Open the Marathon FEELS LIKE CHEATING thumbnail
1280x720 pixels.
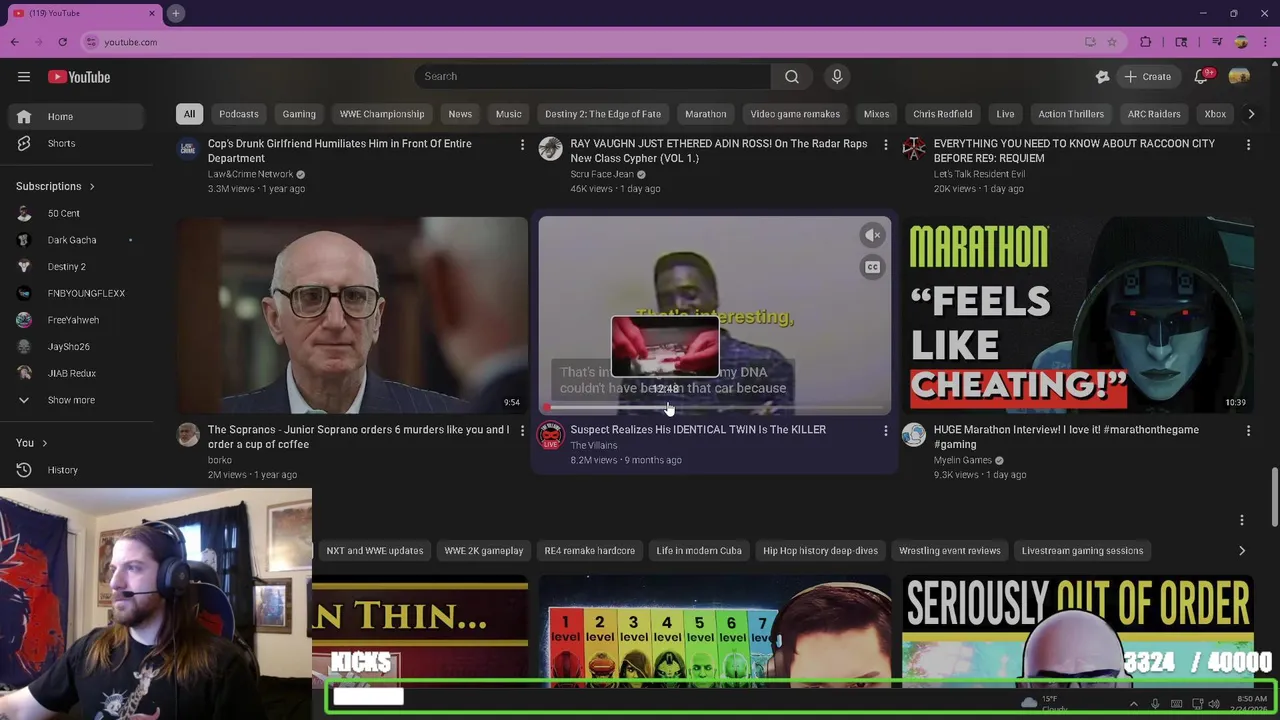click(x=1078, y=315)
